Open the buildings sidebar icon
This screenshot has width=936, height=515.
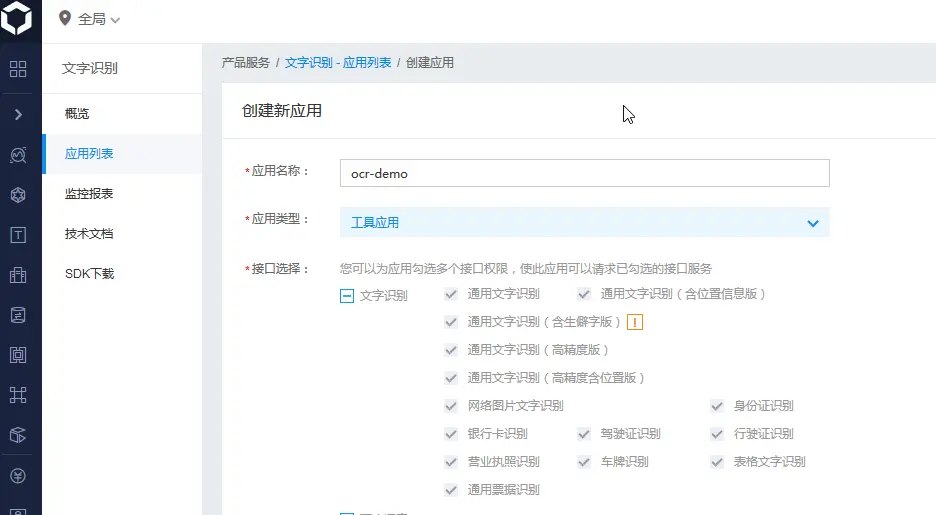tap(18, 275)
